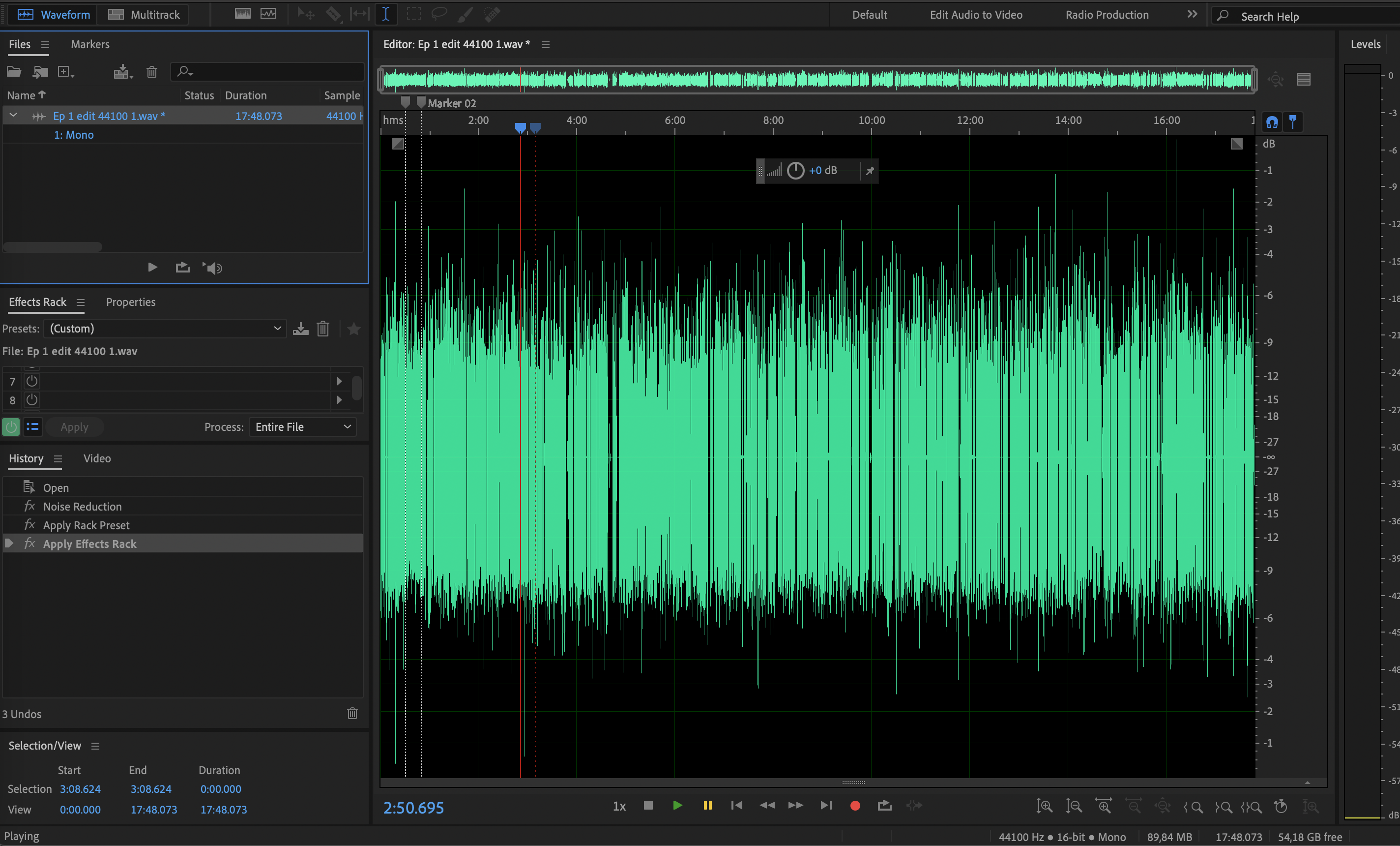Click the Files panel preview play button
This screenshot has height=846, width=1400.
pyautogui.click(x=152, y=267)
